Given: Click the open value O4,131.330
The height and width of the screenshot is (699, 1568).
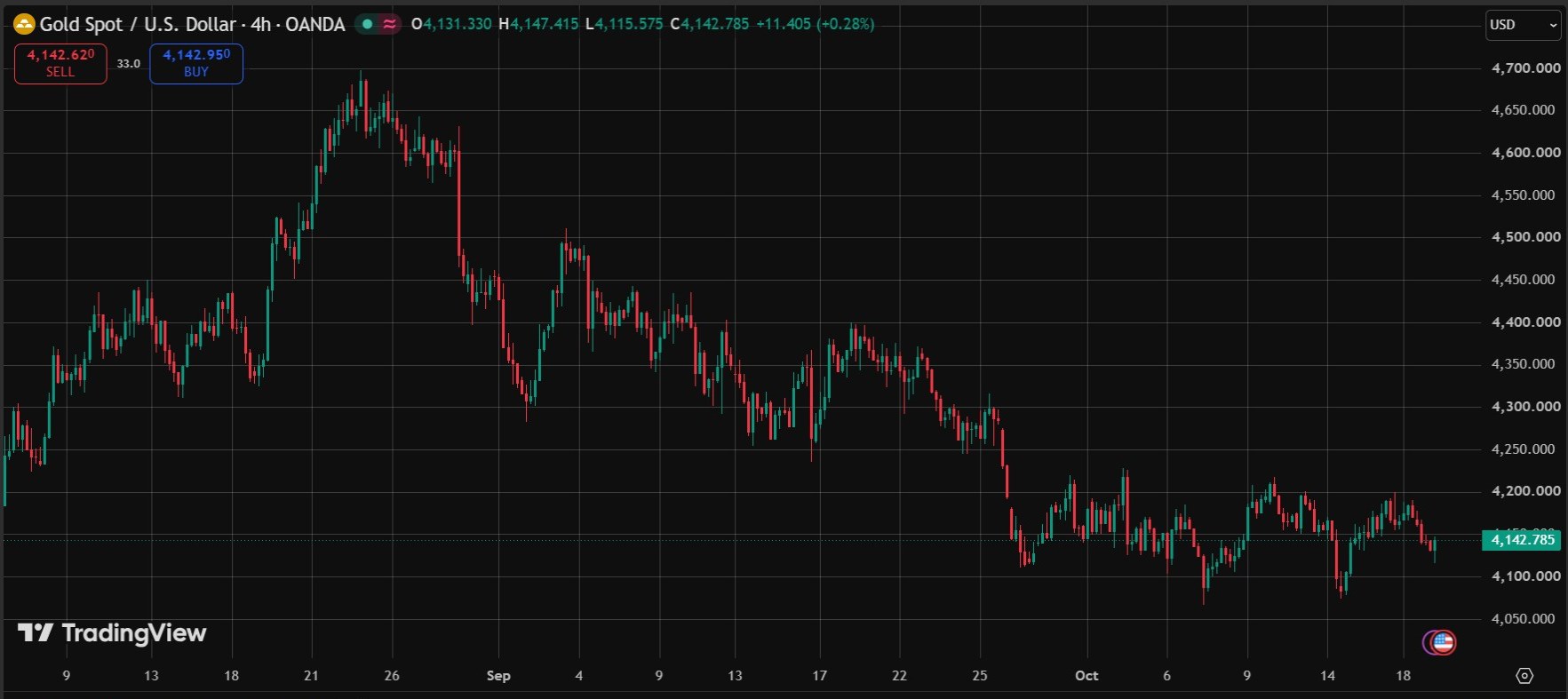Looking at the screenshot, I should click(451, 24).
